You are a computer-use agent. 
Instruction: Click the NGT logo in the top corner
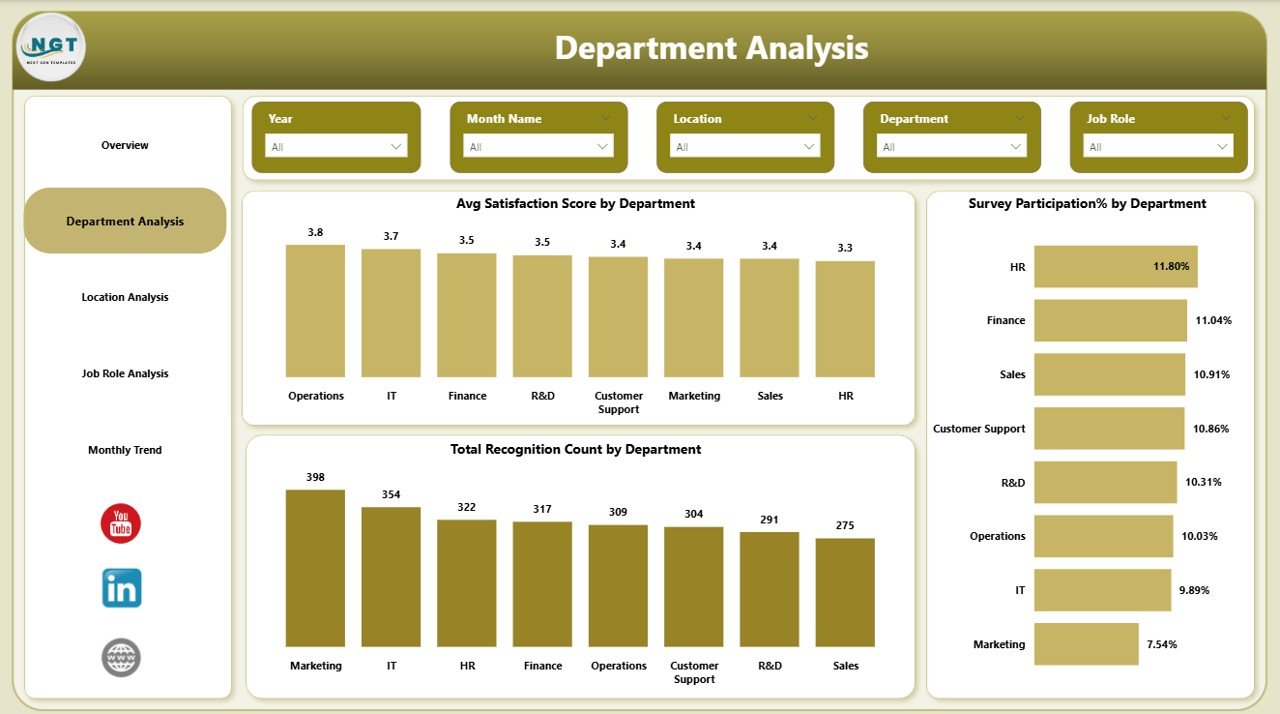pyautogui.click(x=50, y=47)
